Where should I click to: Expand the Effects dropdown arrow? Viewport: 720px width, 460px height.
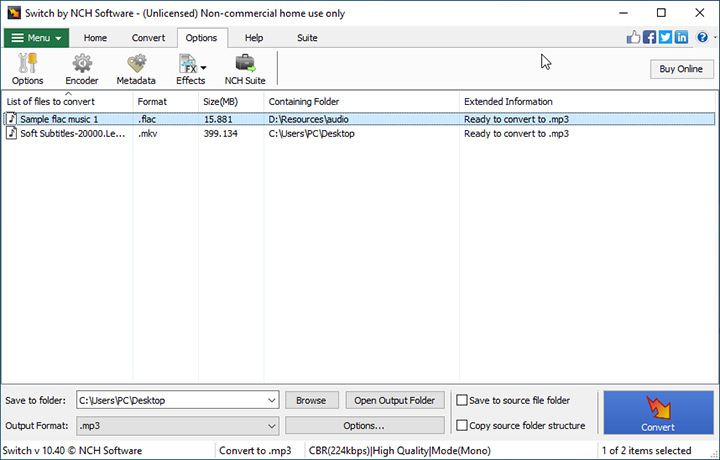click(203, 67)
